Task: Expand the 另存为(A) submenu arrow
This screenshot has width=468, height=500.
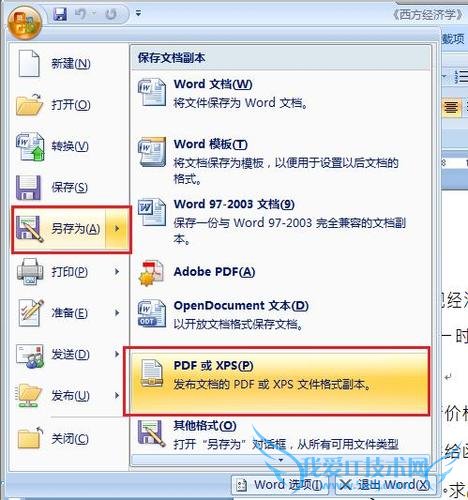Action: pos(117,229)
